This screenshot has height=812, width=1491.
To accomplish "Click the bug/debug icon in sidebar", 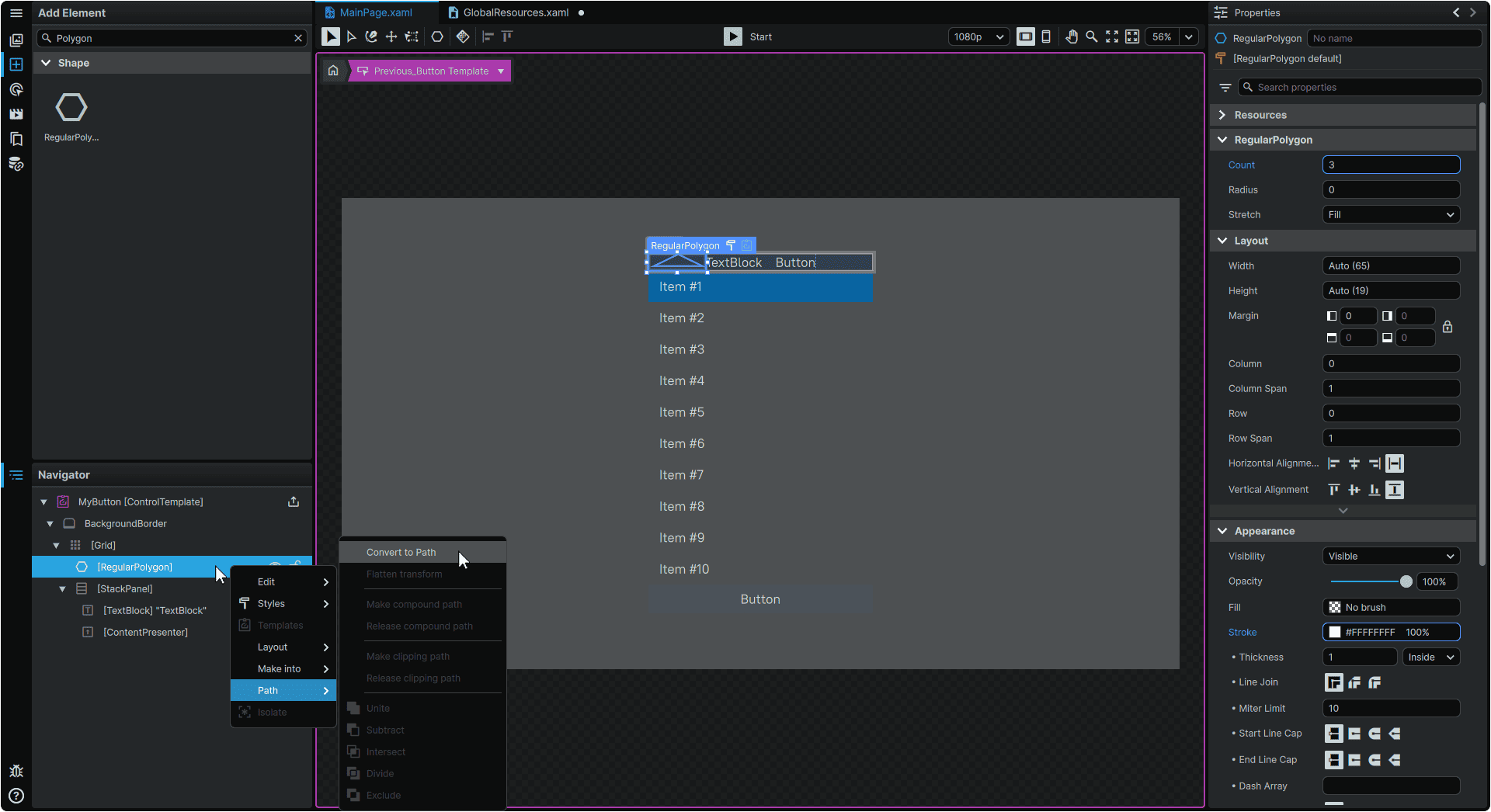I will (x=16, y=771).
